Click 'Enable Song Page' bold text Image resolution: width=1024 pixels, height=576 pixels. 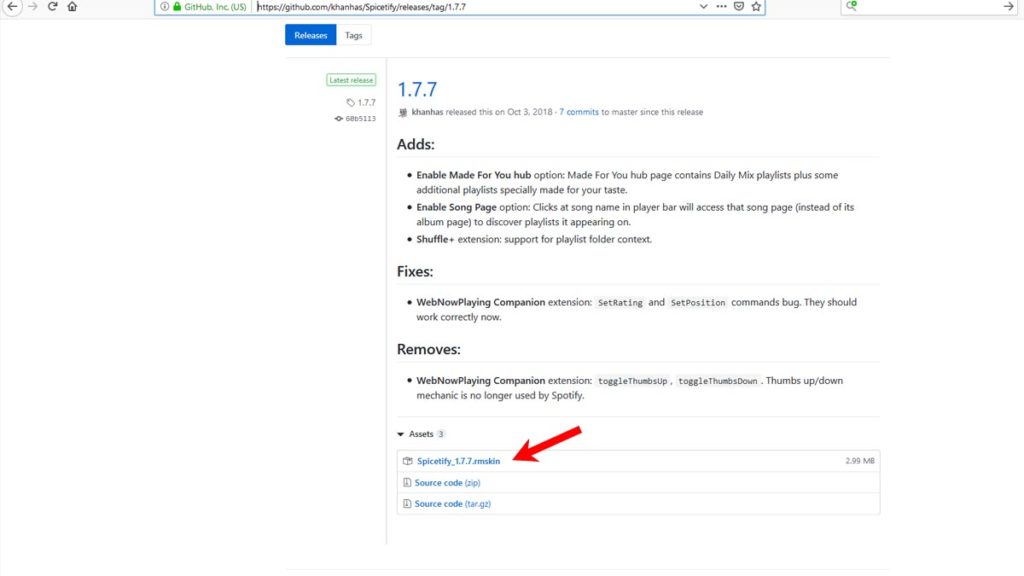[x=456, y=207]
